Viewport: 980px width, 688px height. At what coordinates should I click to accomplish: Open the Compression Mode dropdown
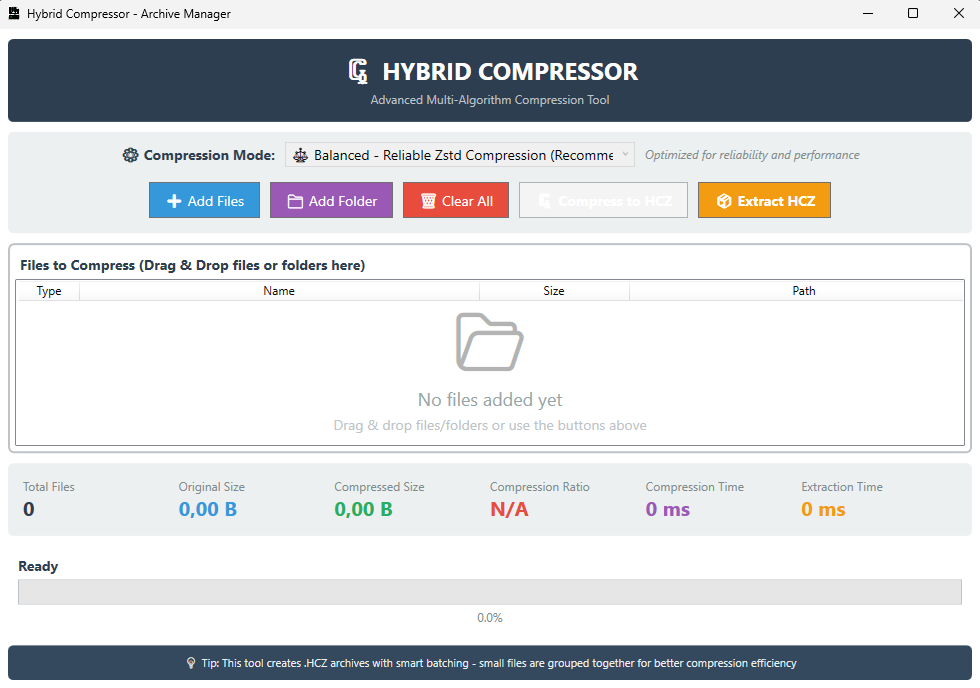coord(460,155)
